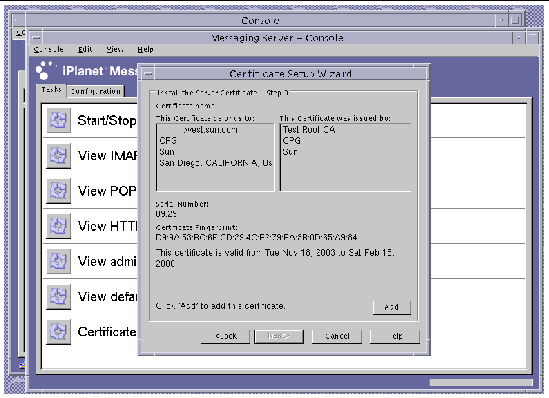This screenshot has height=398, width=549.
Task: Select View default task text
Action: coord(107,296)
